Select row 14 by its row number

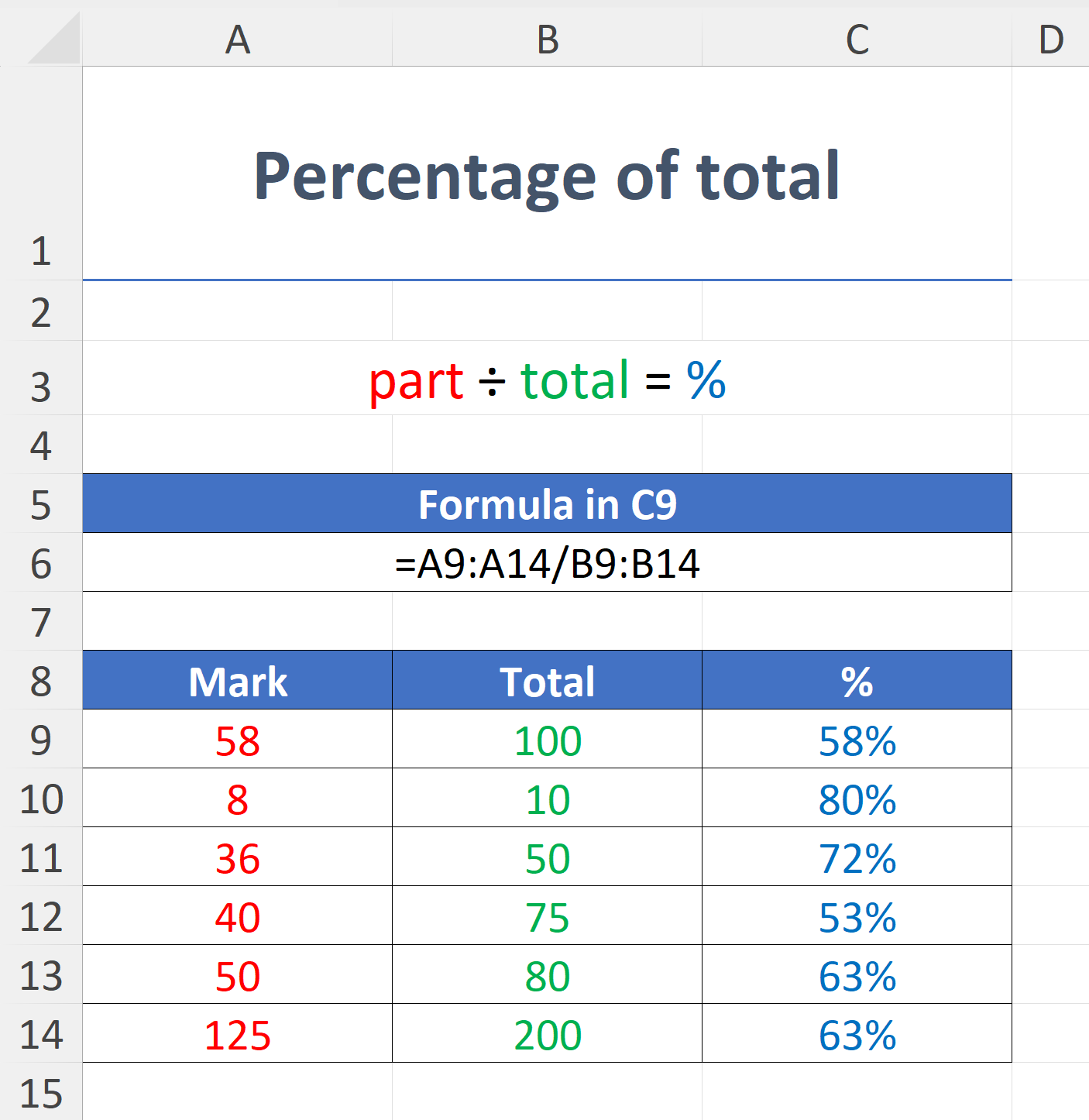44,1034
